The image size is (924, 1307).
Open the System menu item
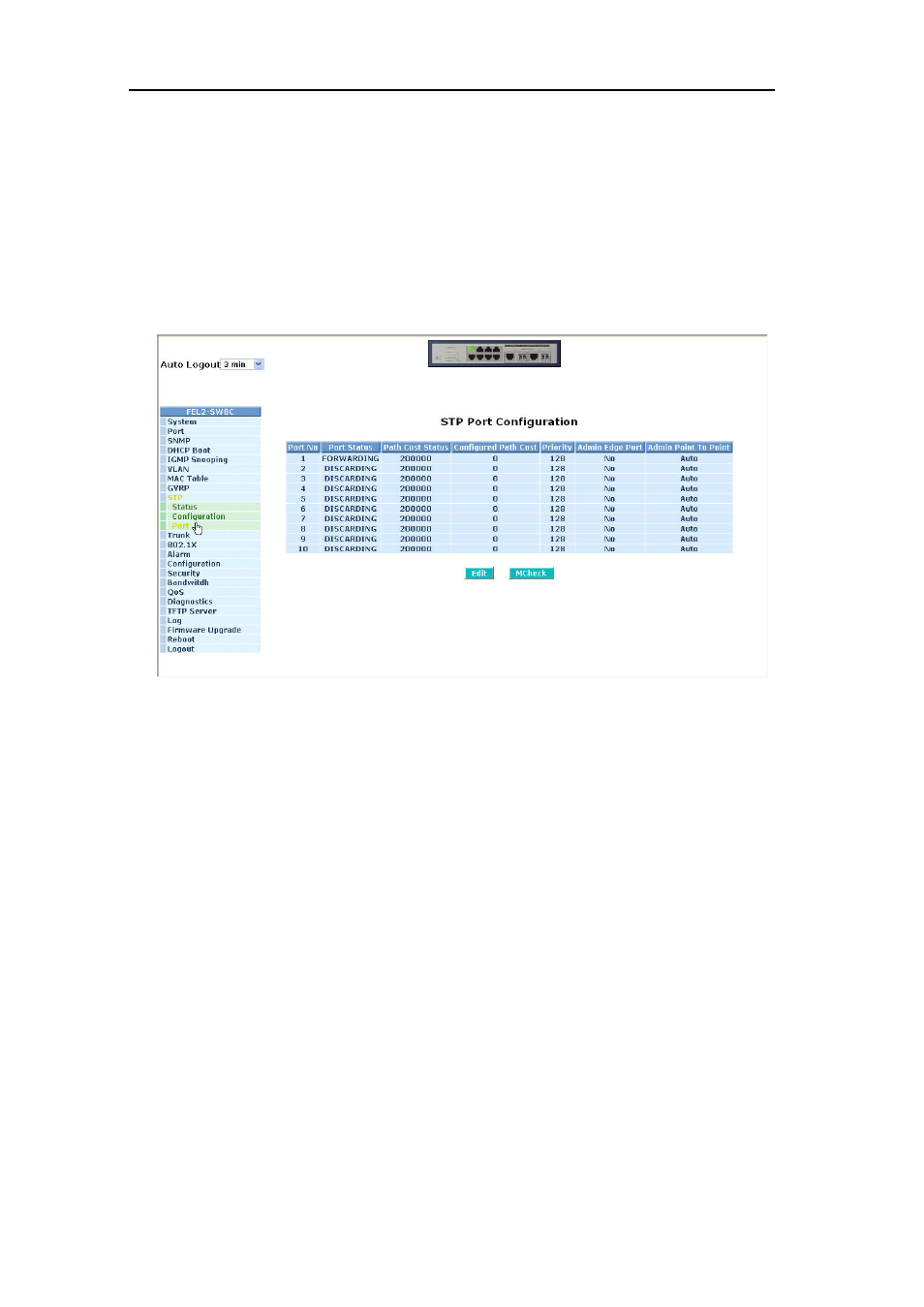pos(182,421)
